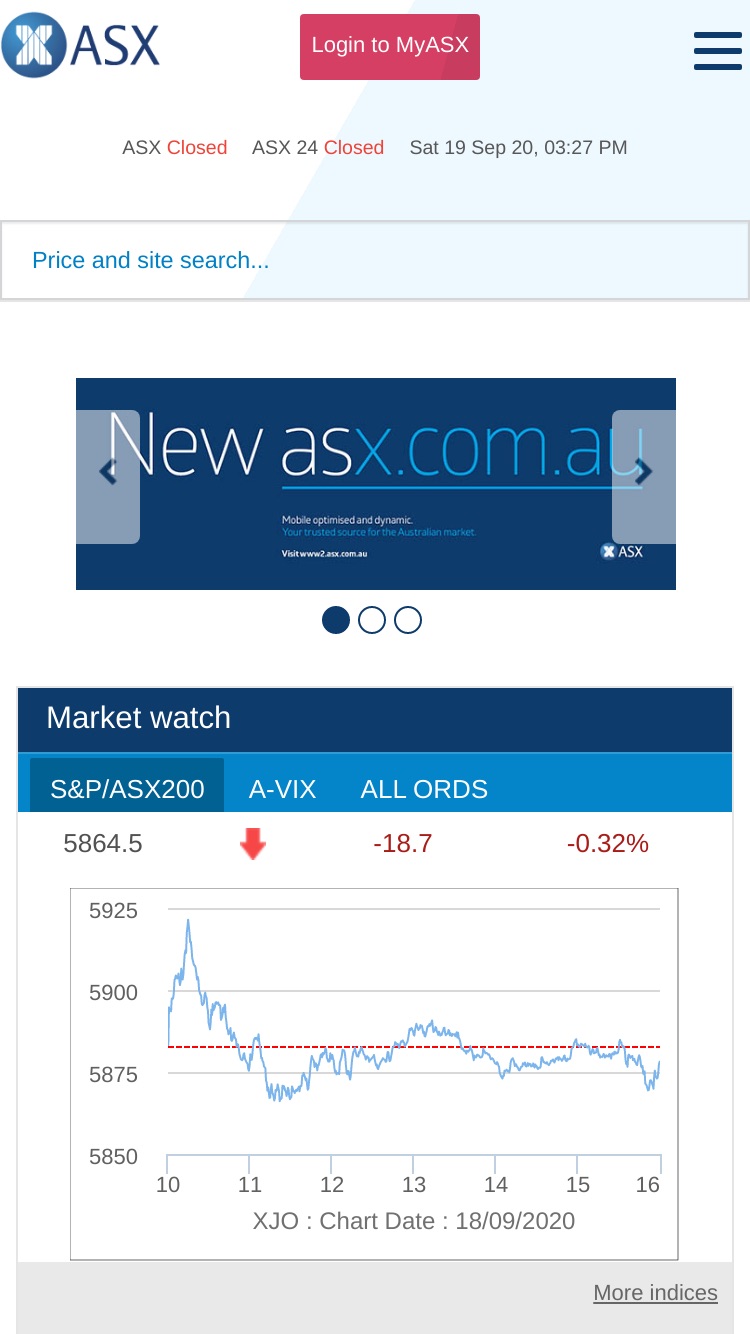Click the Login to MyASX button
Screen dimensions: 750x1334
pyautogui.click(x=390, y=46)
